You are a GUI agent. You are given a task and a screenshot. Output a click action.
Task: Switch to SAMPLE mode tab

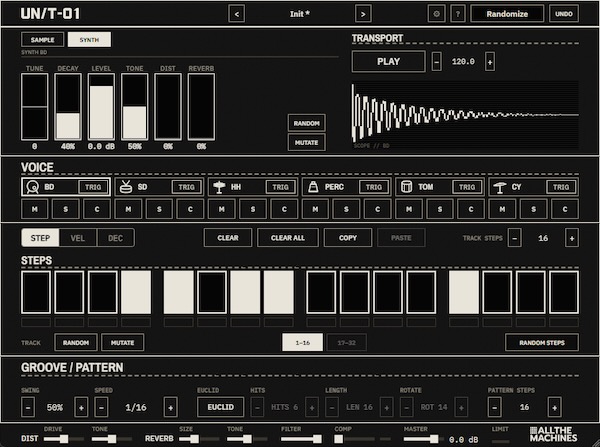[x=43, y=40]
